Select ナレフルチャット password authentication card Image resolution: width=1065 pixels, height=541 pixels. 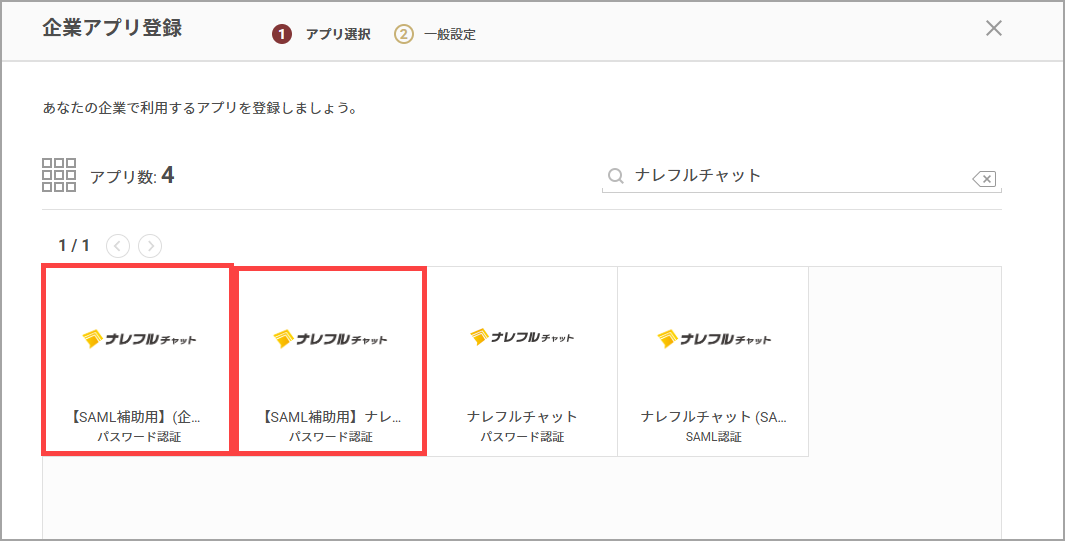[x=522, y=361]
